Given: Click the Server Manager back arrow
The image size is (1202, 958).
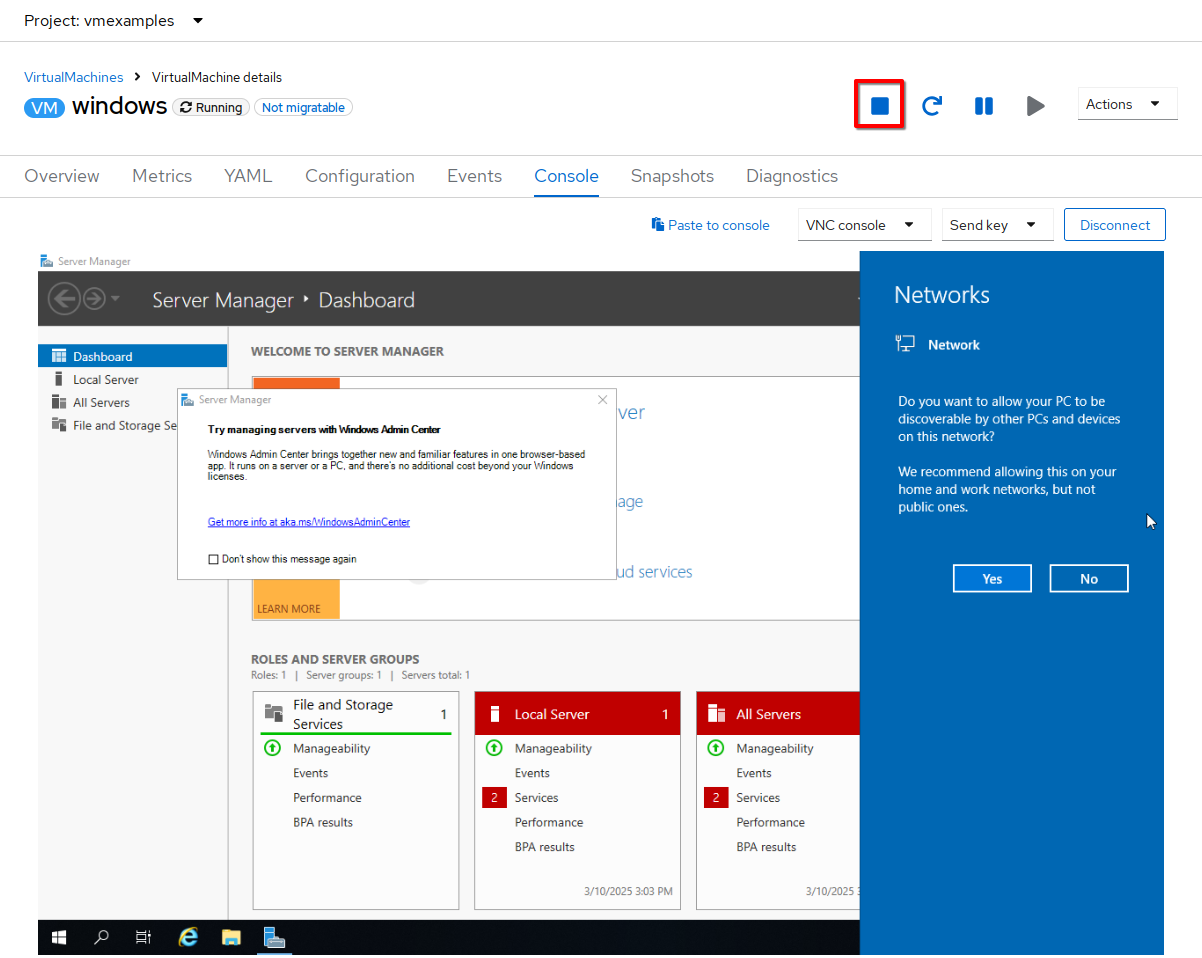Looking at the screenshot, I should click(63, 299).
